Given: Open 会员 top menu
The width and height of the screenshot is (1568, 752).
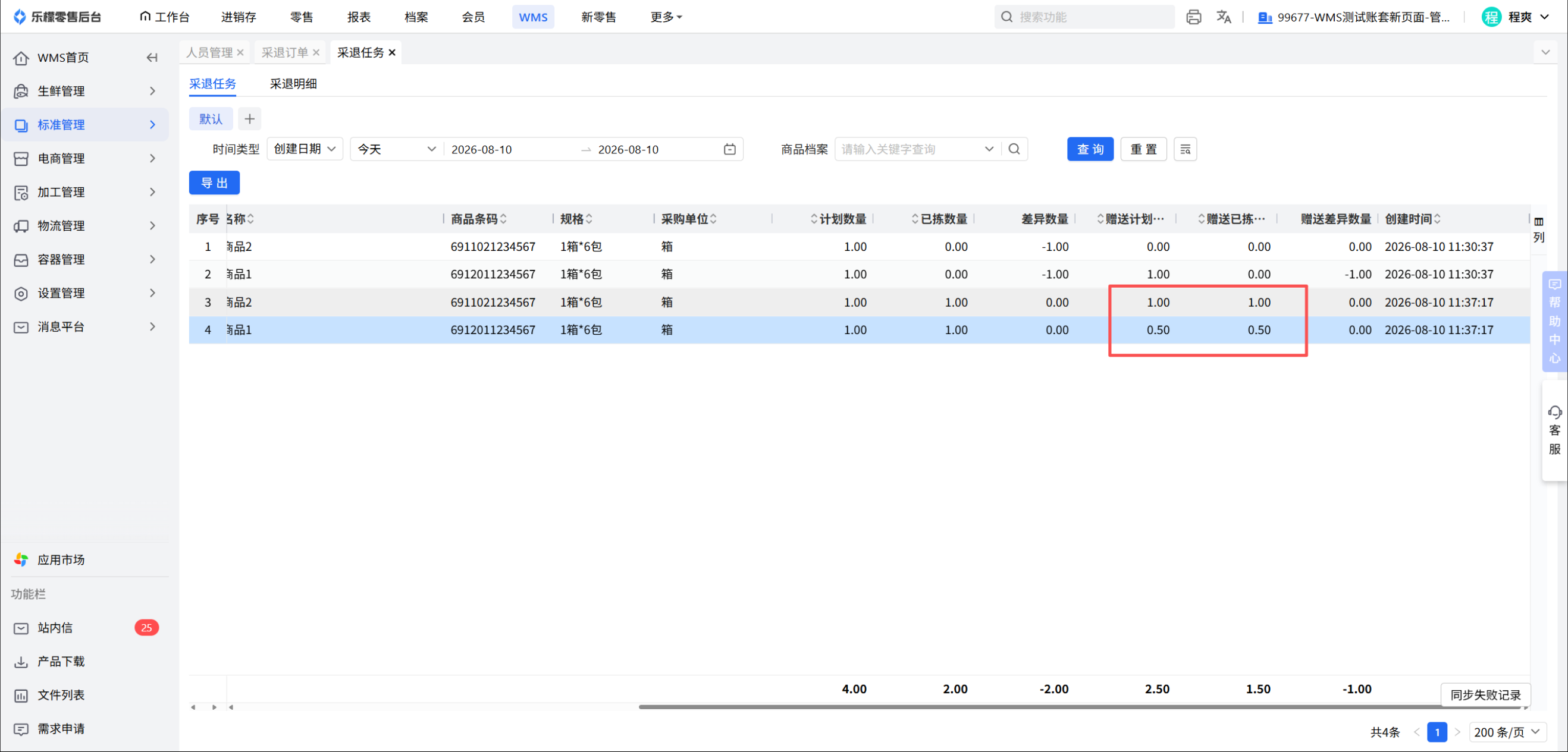Looking at the screenshot, I should (x=473, y=17).
